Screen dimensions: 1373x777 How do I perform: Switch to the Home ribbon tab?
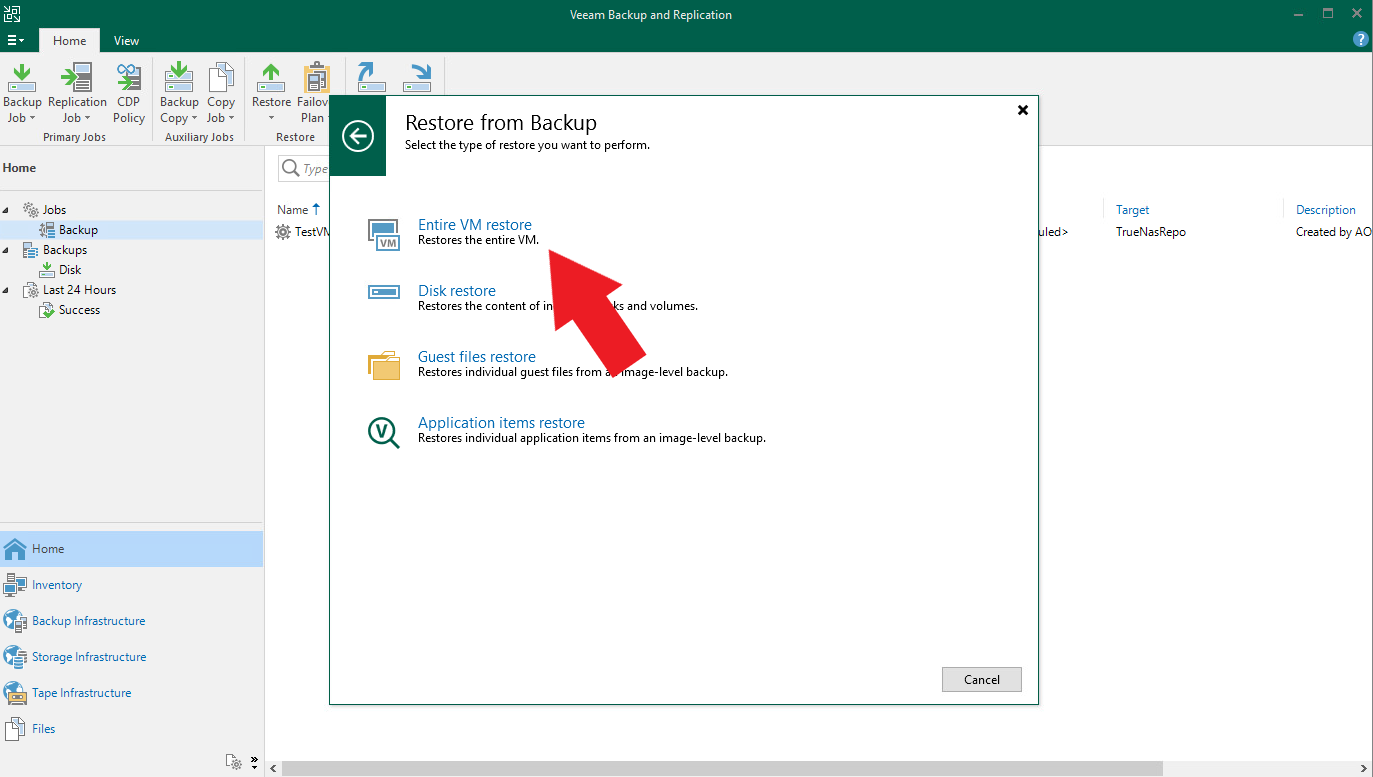coord(69,41)
